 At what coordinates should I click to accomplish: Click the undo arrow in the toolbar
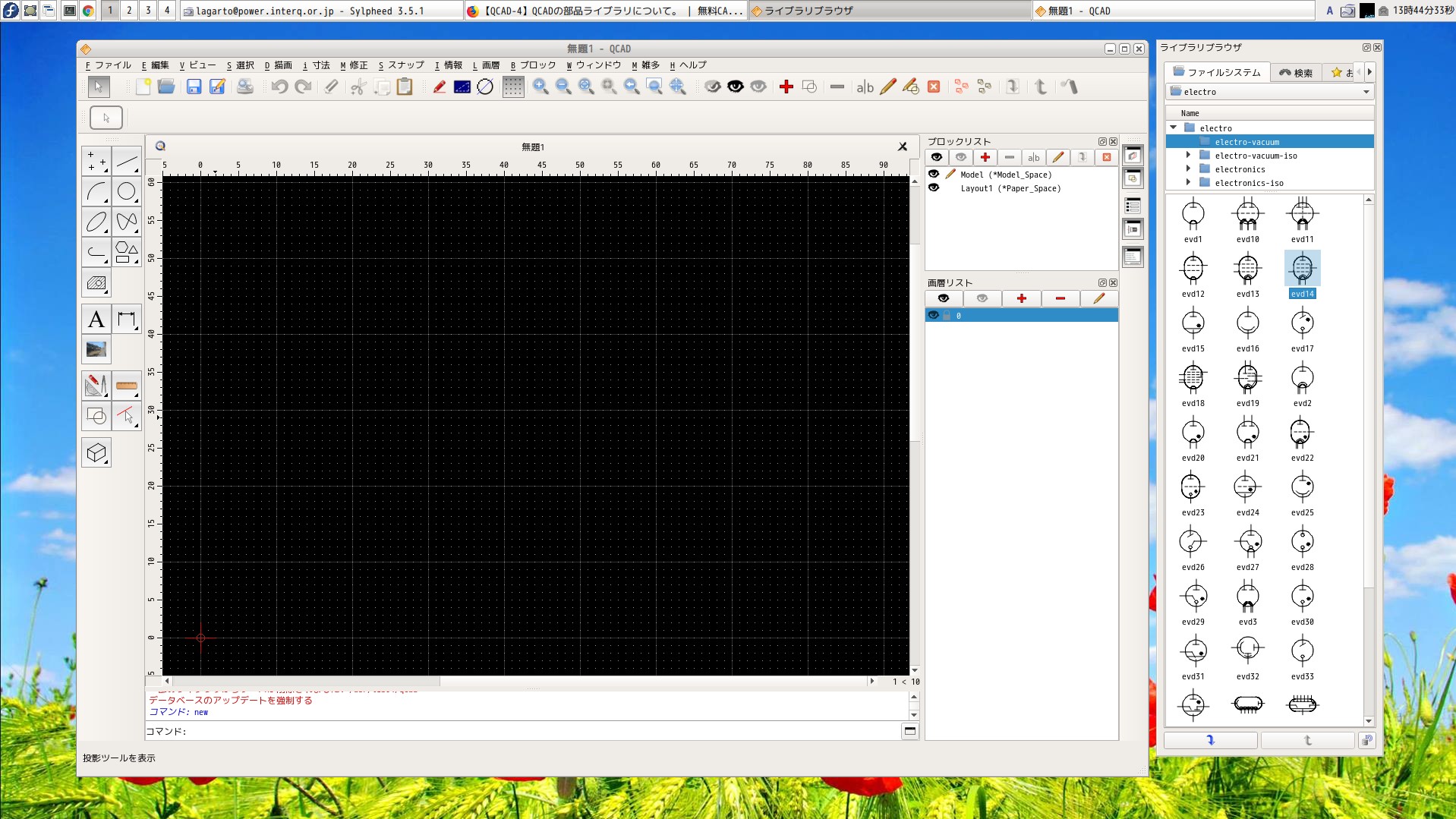coord(279,87)
